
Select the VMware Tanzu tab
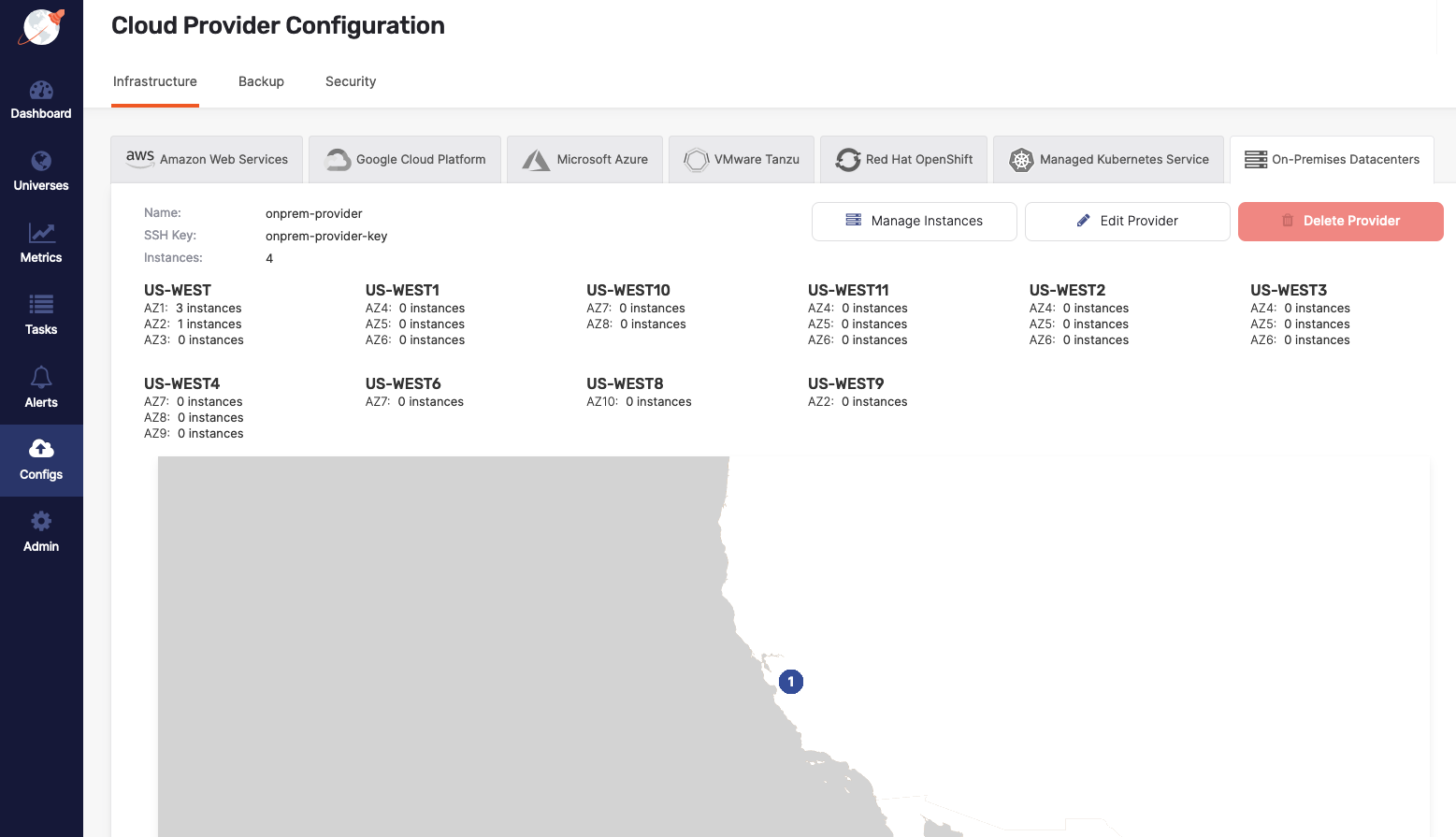click(x=741, y=159)
